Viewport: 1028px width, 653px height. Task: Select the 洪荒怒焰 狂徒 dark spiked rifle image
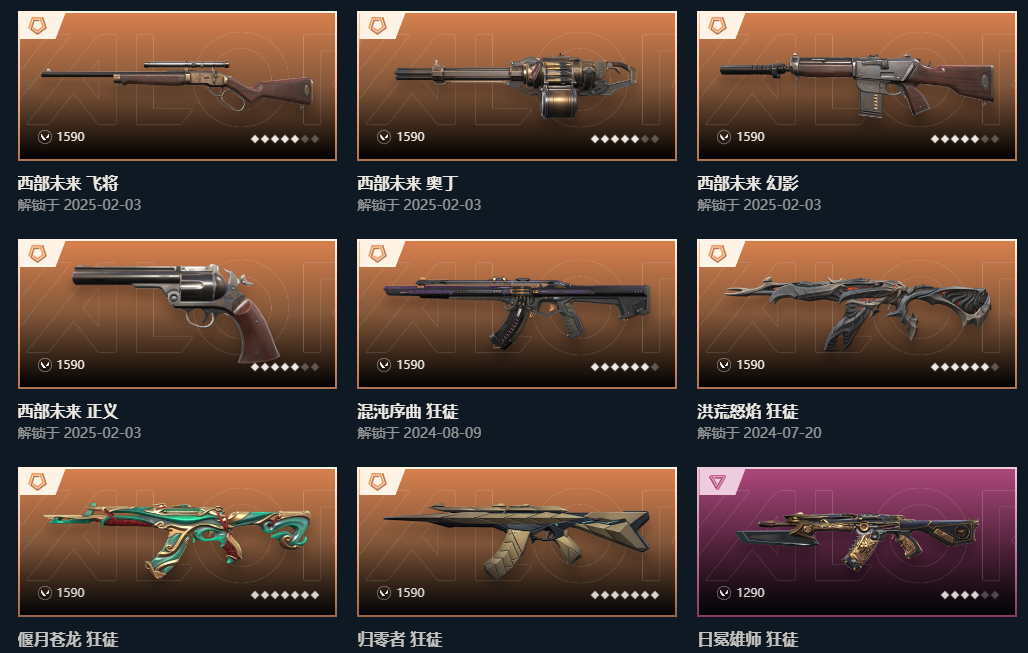pyautogui.click(x=857, y=313)
